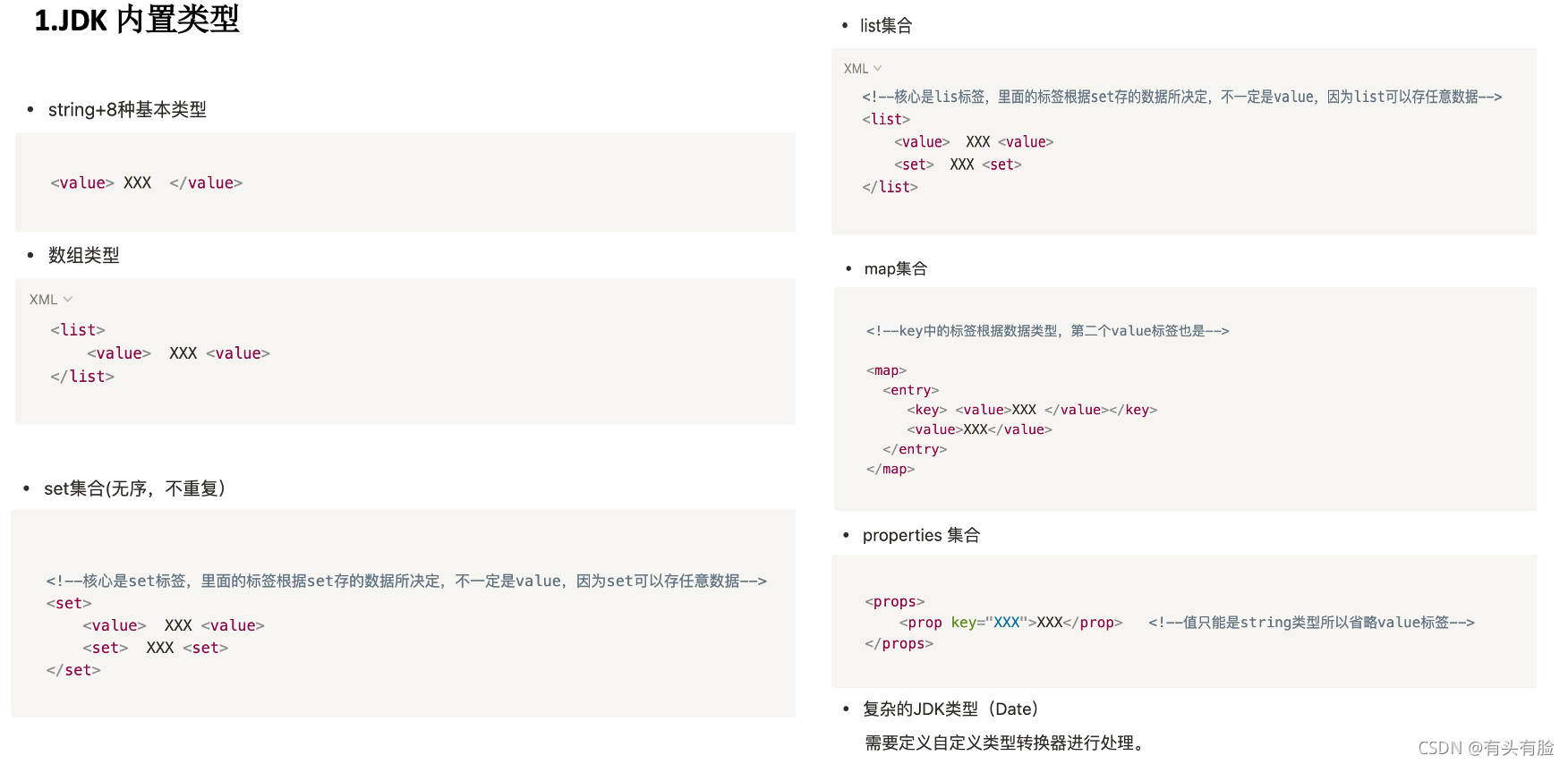Click the closing "</props>" tag
This screenshot has width=1568, height=764.
[899, 643]
